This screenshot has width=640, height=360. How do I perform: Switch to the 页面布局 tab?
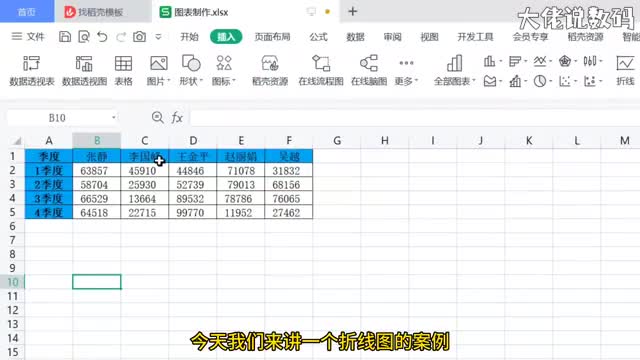pos(272,37)
